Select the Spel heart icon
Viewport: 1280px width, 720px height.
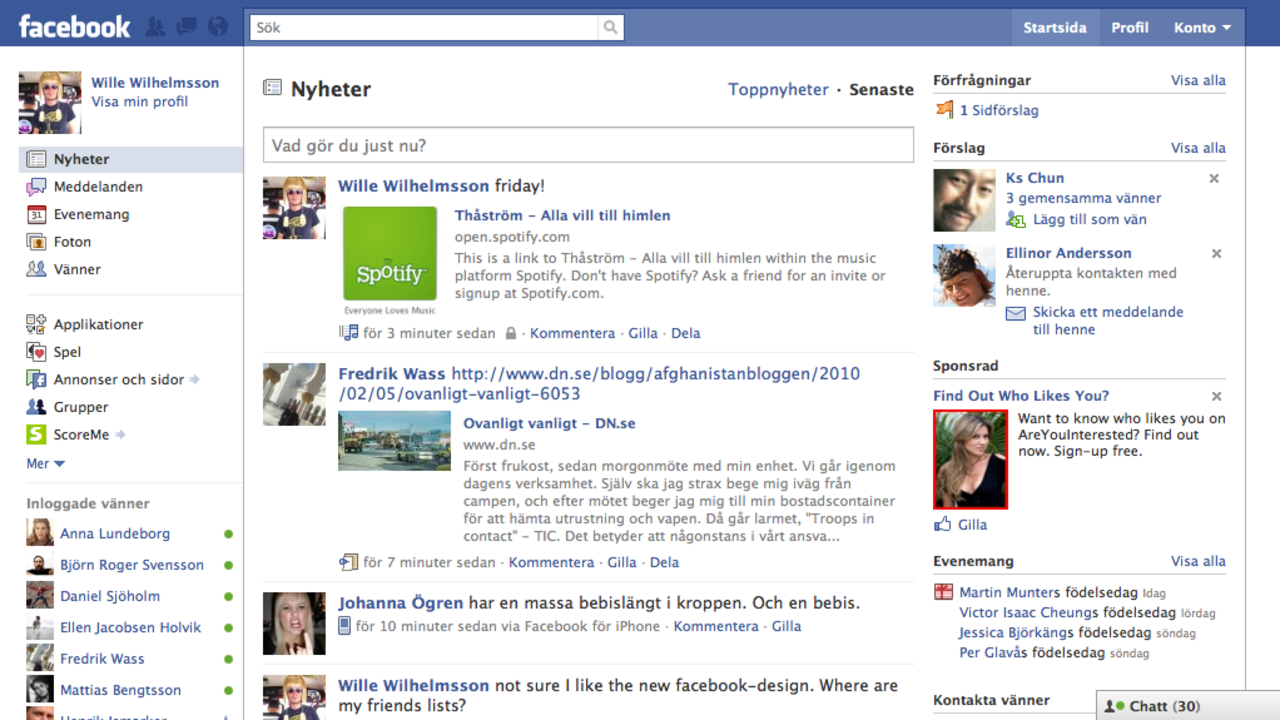[34, 351]
